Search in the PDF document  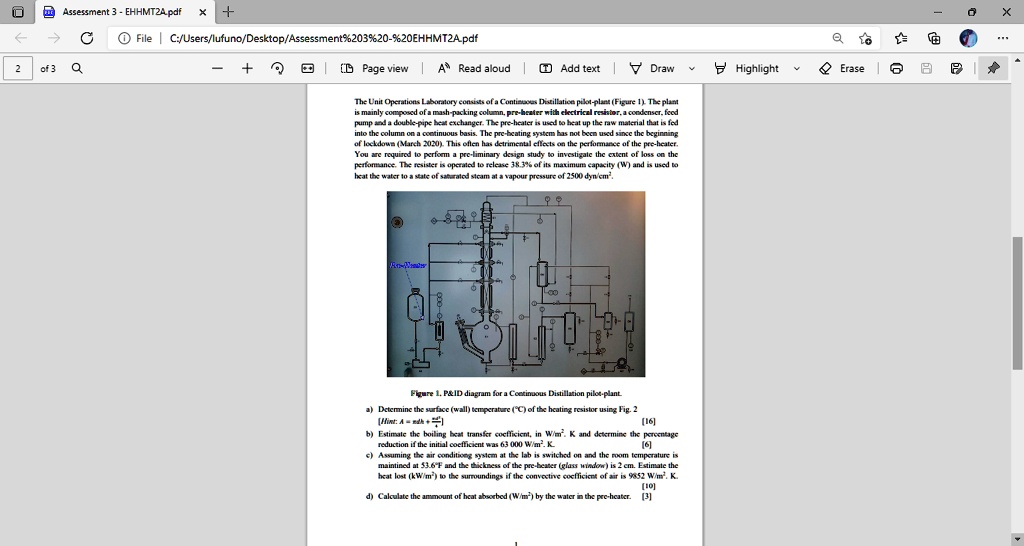pyautogui.click(x=77, y=68)
